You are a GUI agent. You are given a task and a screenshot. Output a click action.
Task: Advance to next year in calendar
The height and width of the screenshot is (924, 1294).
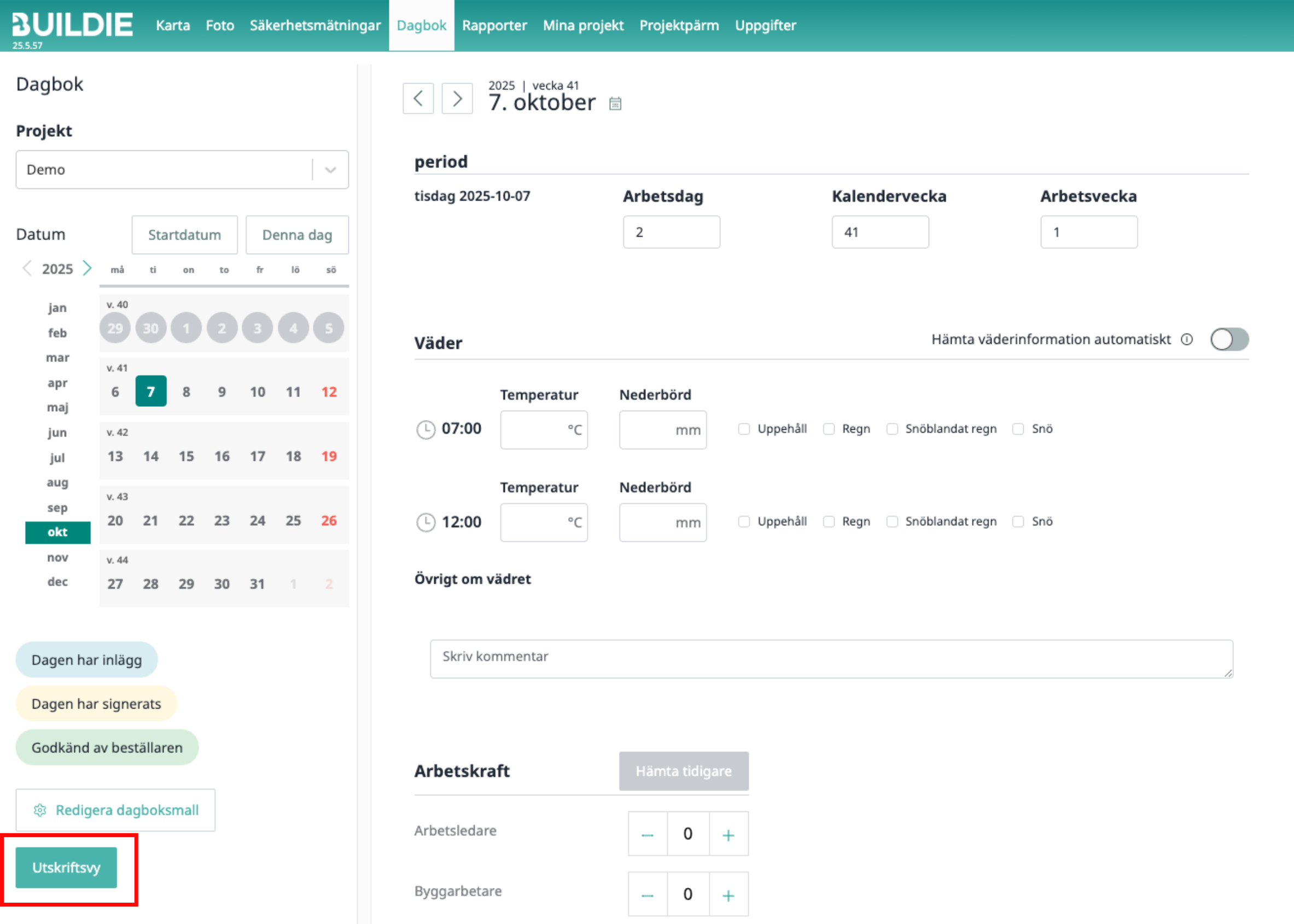[x=87, y=268]
